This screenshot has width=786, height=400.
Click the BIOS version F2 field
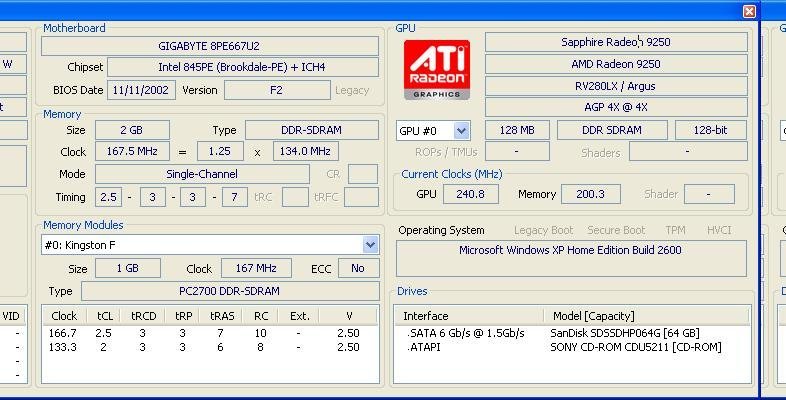277,90
